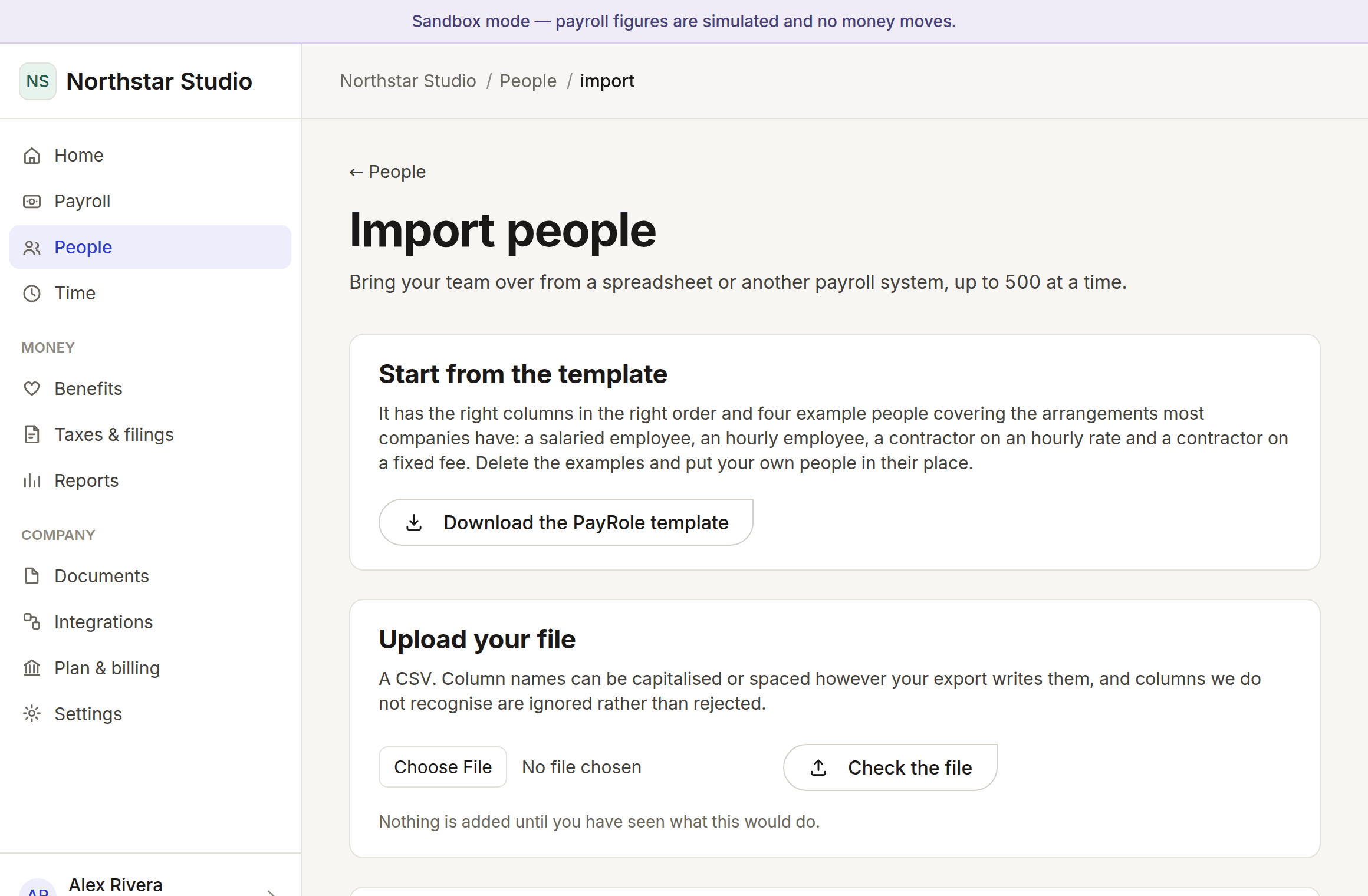Click 'Nothing is added until you have seen' note
Viewport: 1368px width, 896px height.
pos(599,822)
